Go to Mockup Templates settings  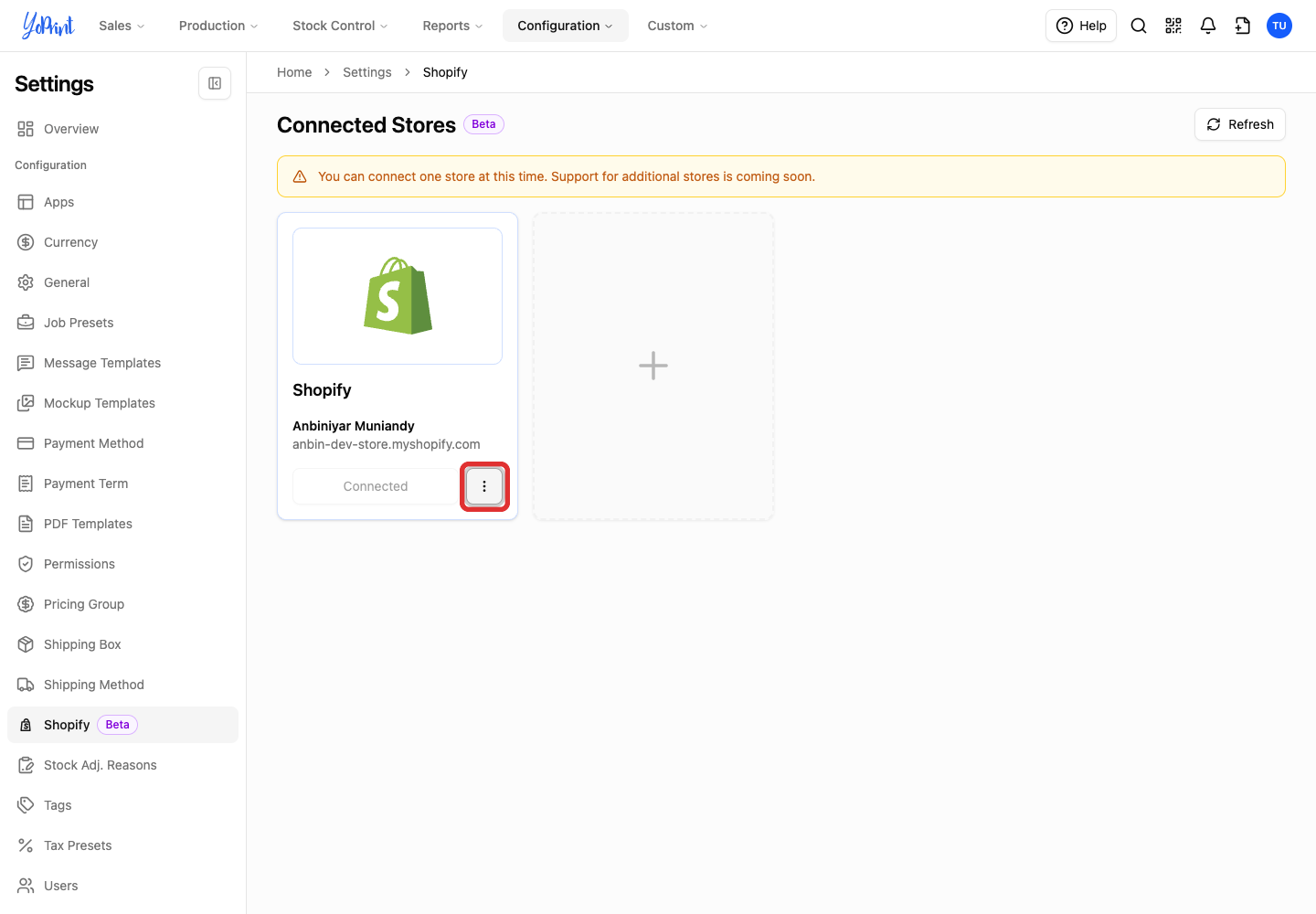click(x=122, y=403)
